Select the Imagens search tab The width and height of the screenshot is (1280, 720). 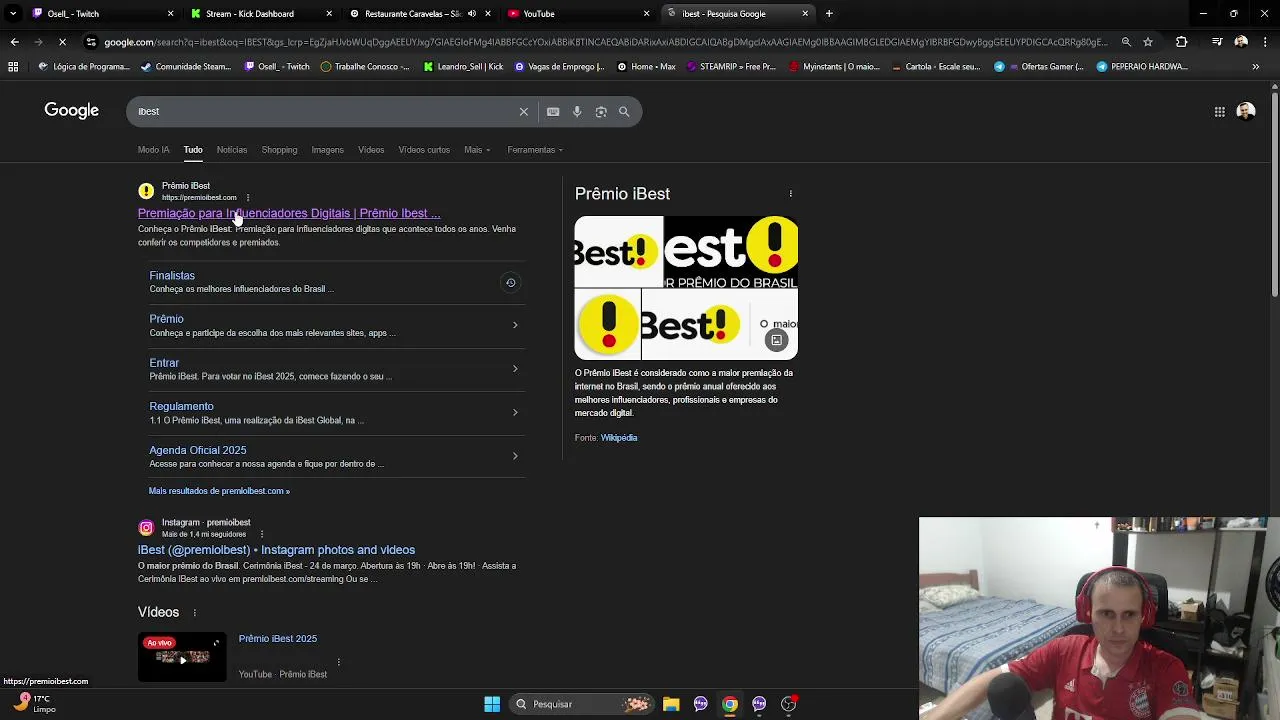click(x=327, y=150)
